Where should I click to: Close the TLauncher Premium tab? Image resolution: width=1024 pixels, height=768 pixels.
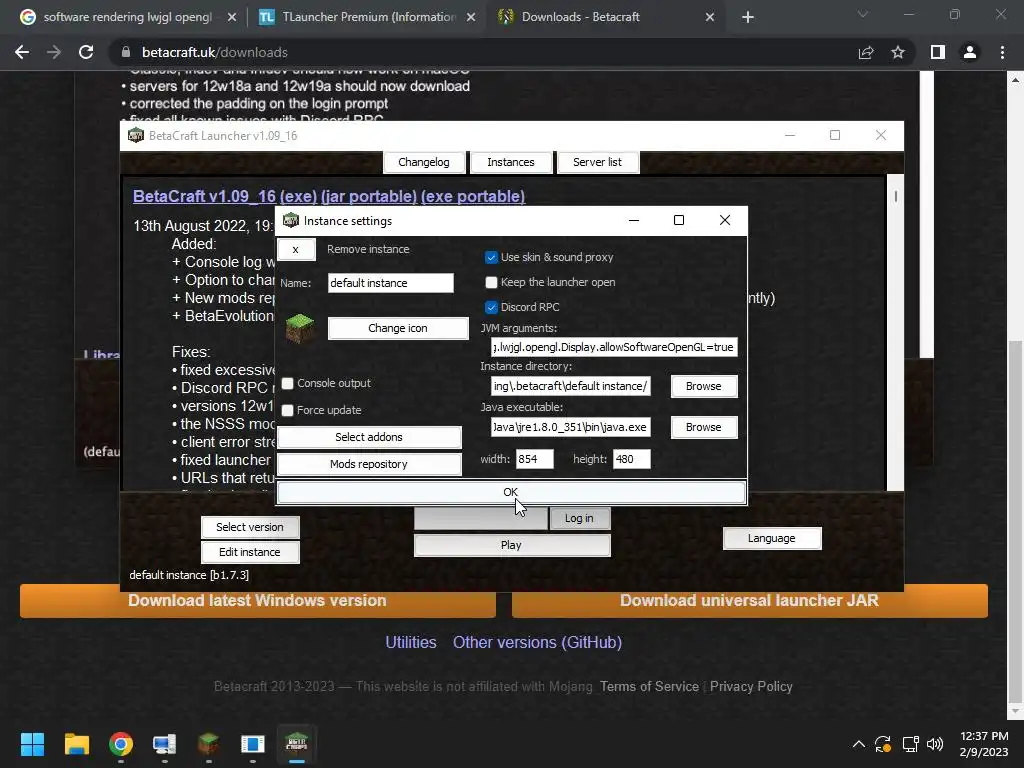click(x=471, y=17)
